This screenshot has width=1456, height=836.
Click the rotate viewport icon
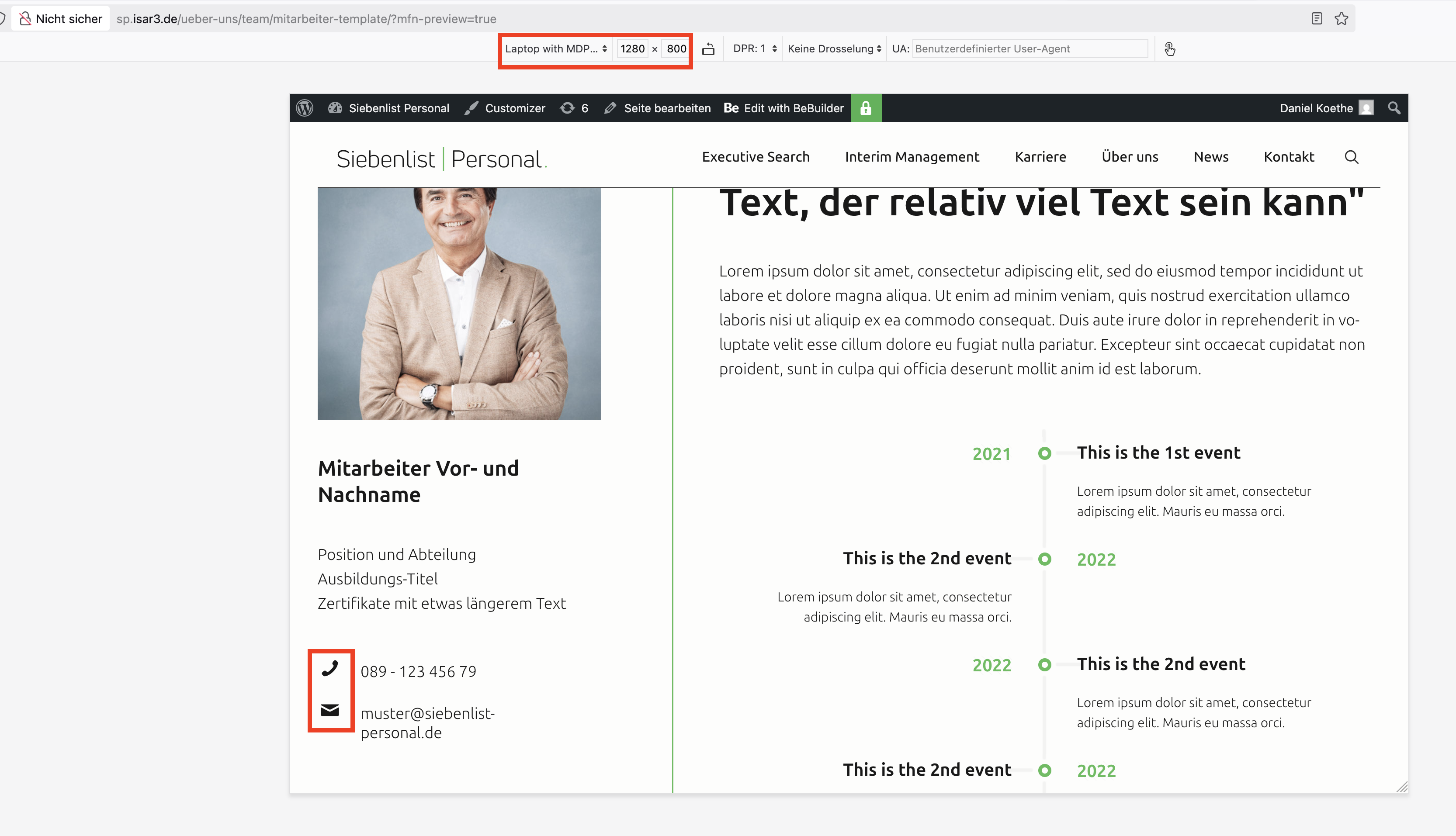pyautogui.click(x=708, y=49)
